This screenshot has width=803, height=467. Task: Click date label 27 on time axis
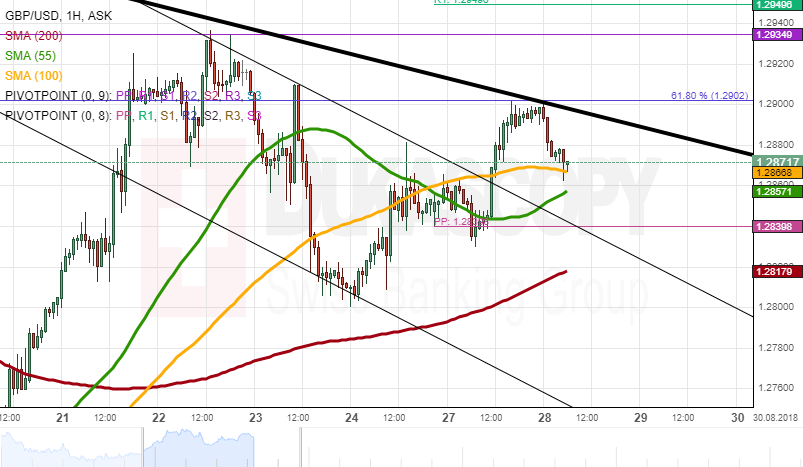pos(449,418)
